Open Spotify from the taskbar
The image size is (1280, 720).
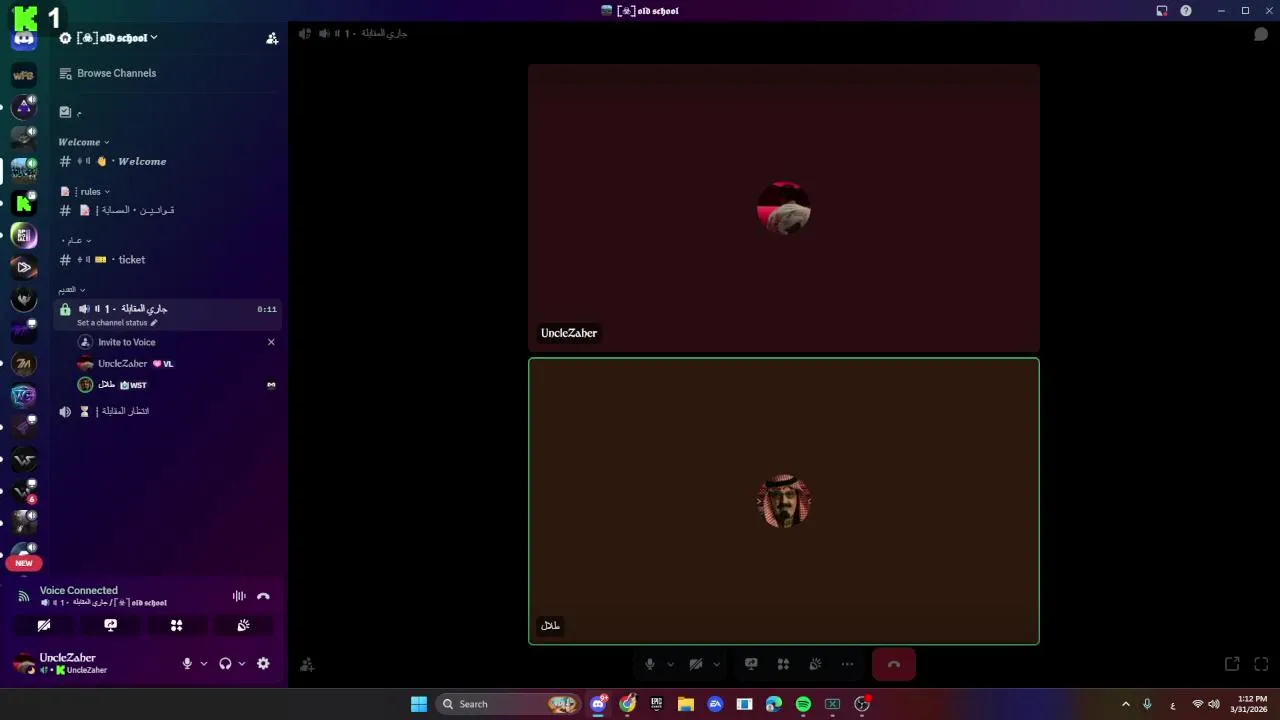click(x=803, y=704)
